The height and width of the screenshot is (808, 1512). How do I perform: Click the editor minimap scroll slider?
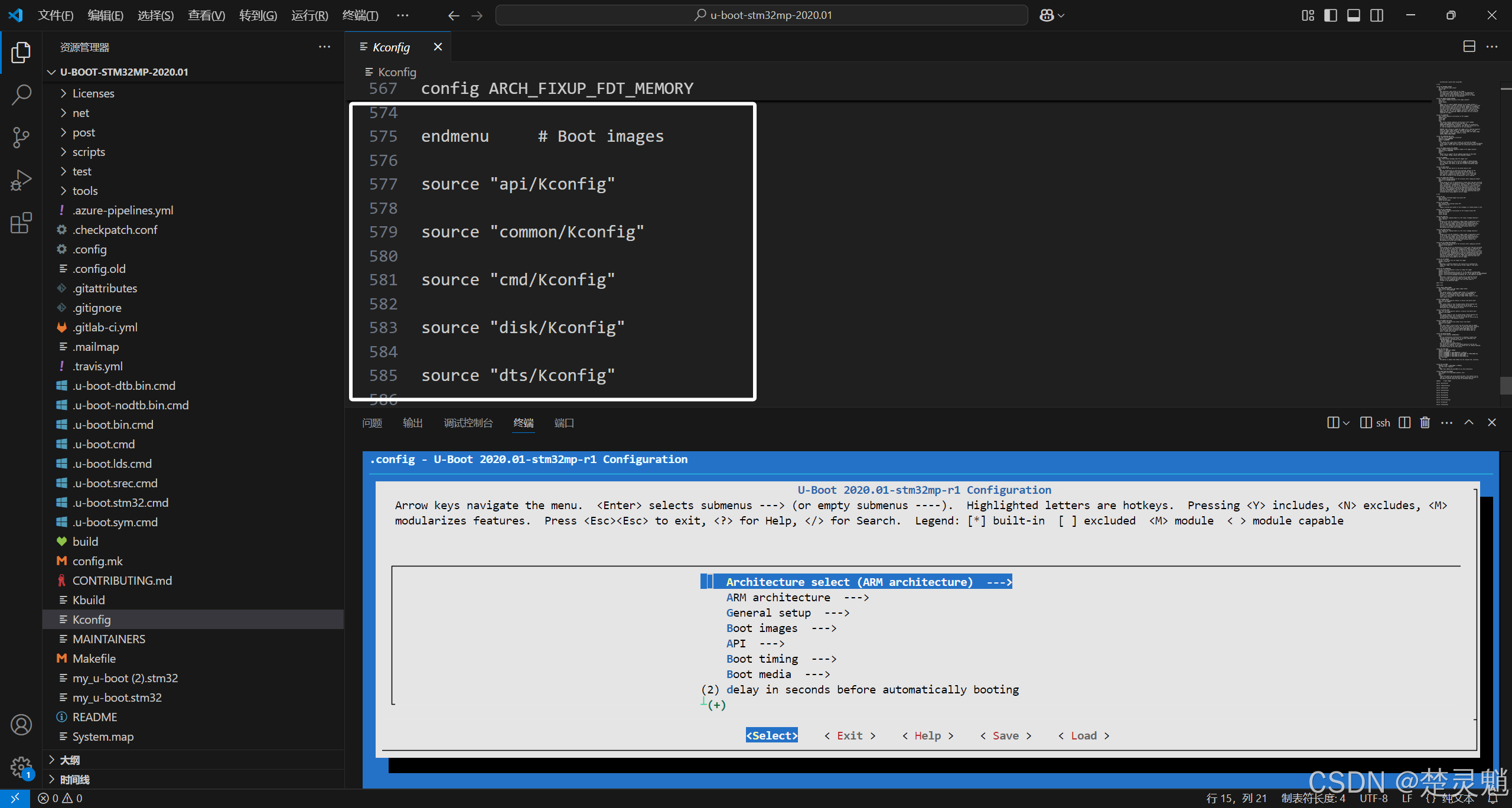point(1506,385)
